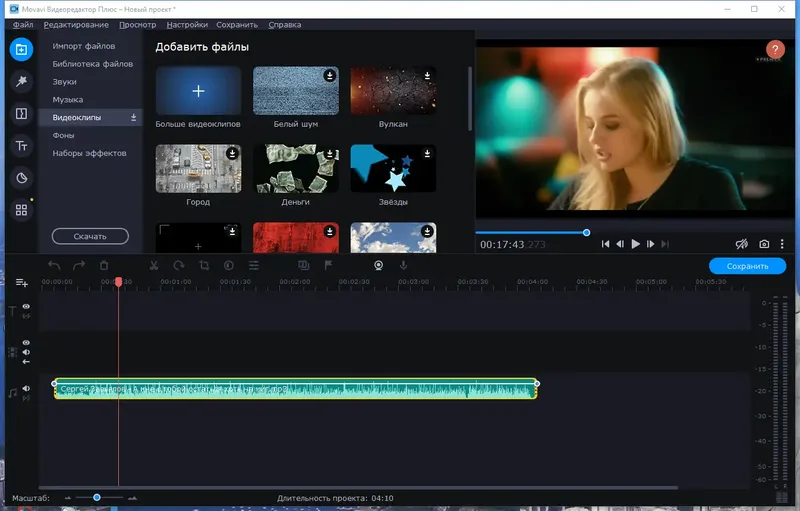Select the Деньги video clip thumbnail
This screenshot has width=800, height=511.
pyautogui.click(x=296, y=168)
